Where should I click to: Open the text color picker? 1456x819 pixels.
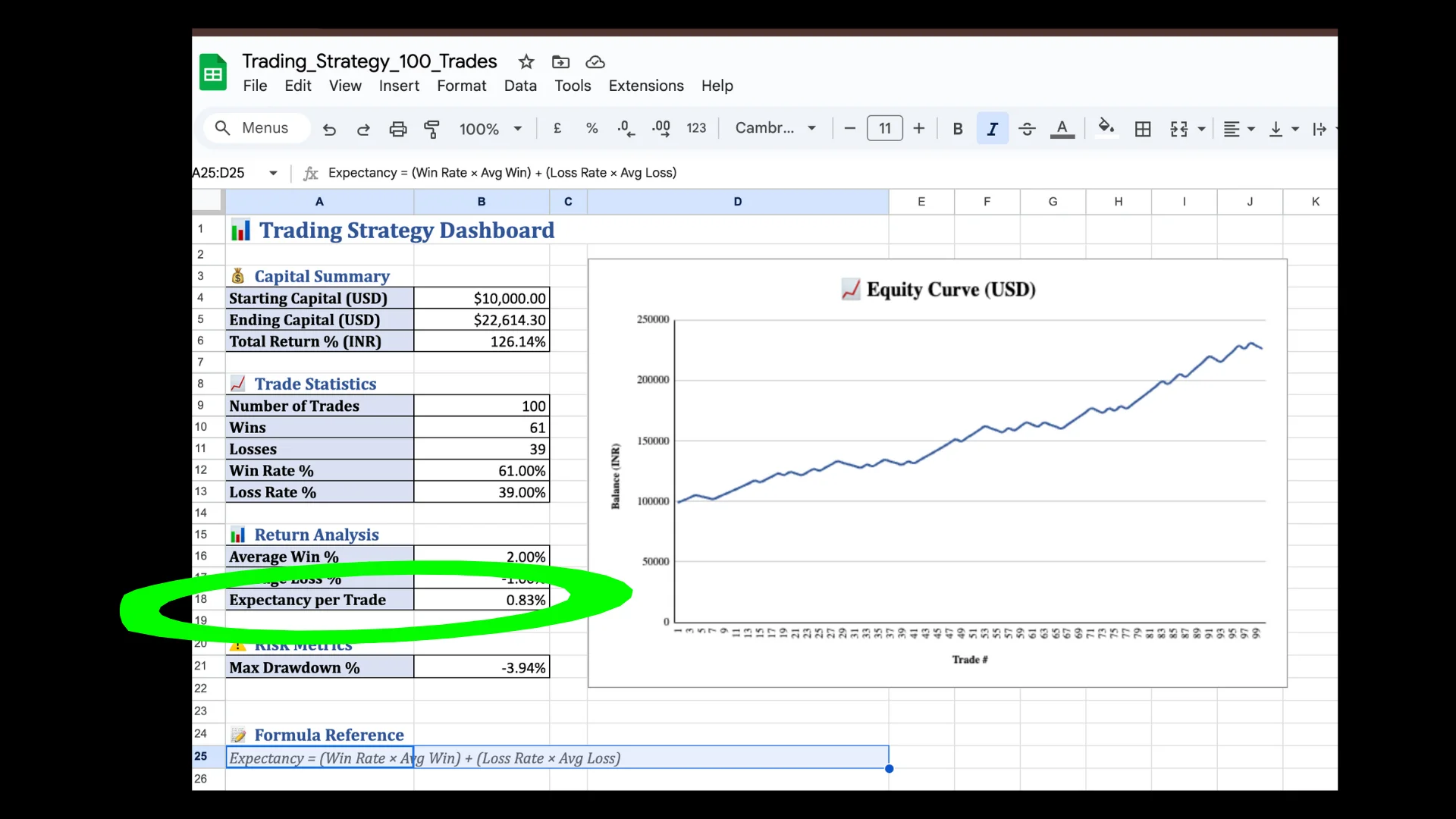pyautogui.click(x=1062, y=129)
